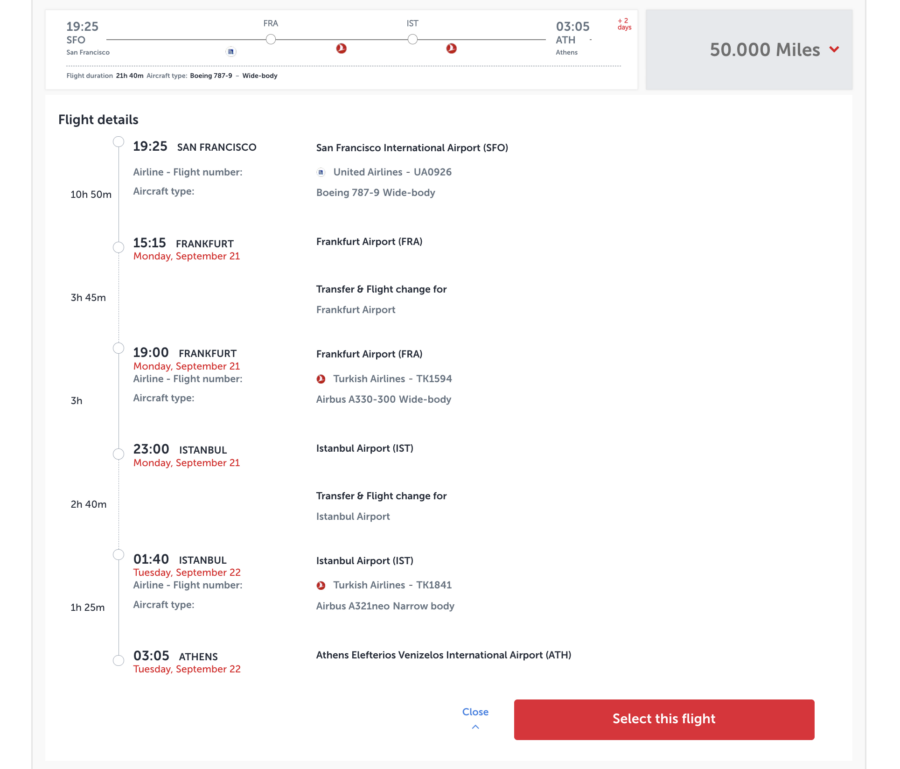Click the Select this flight button

664,719
